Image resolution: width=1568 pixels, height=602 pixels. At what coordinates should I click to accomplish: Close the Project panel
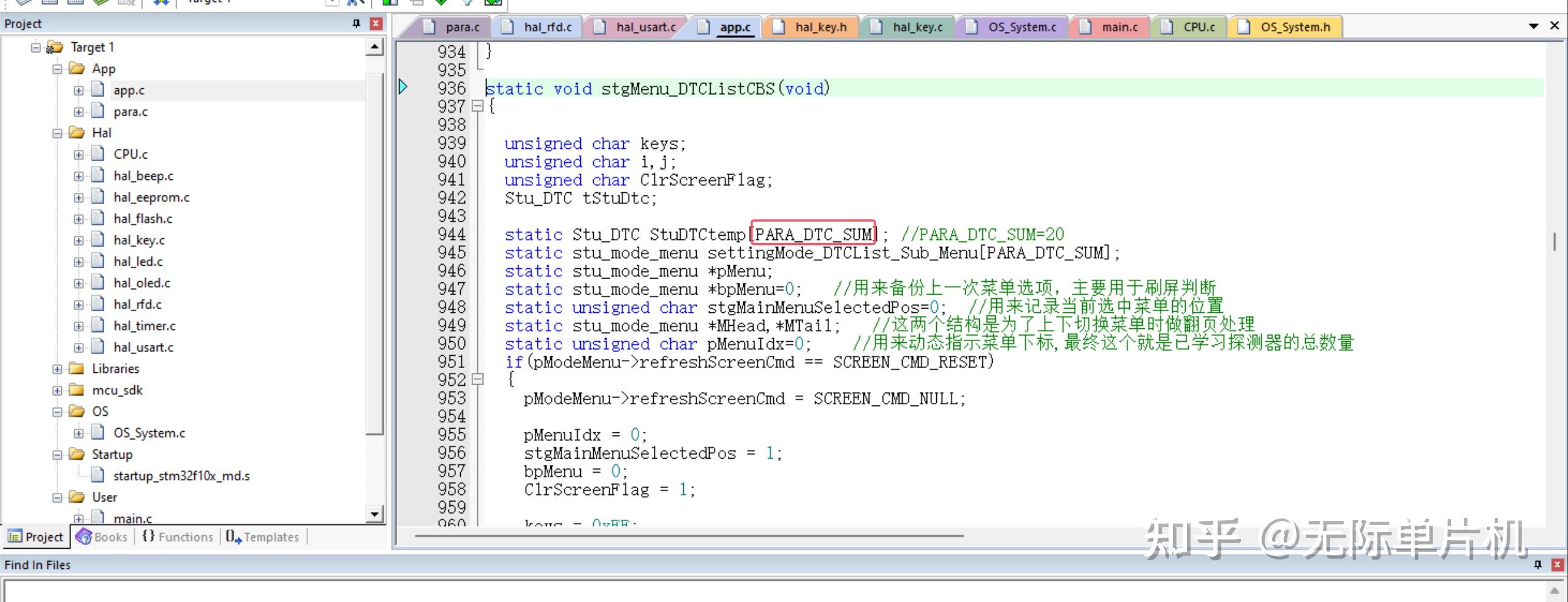tap(376, 23)
